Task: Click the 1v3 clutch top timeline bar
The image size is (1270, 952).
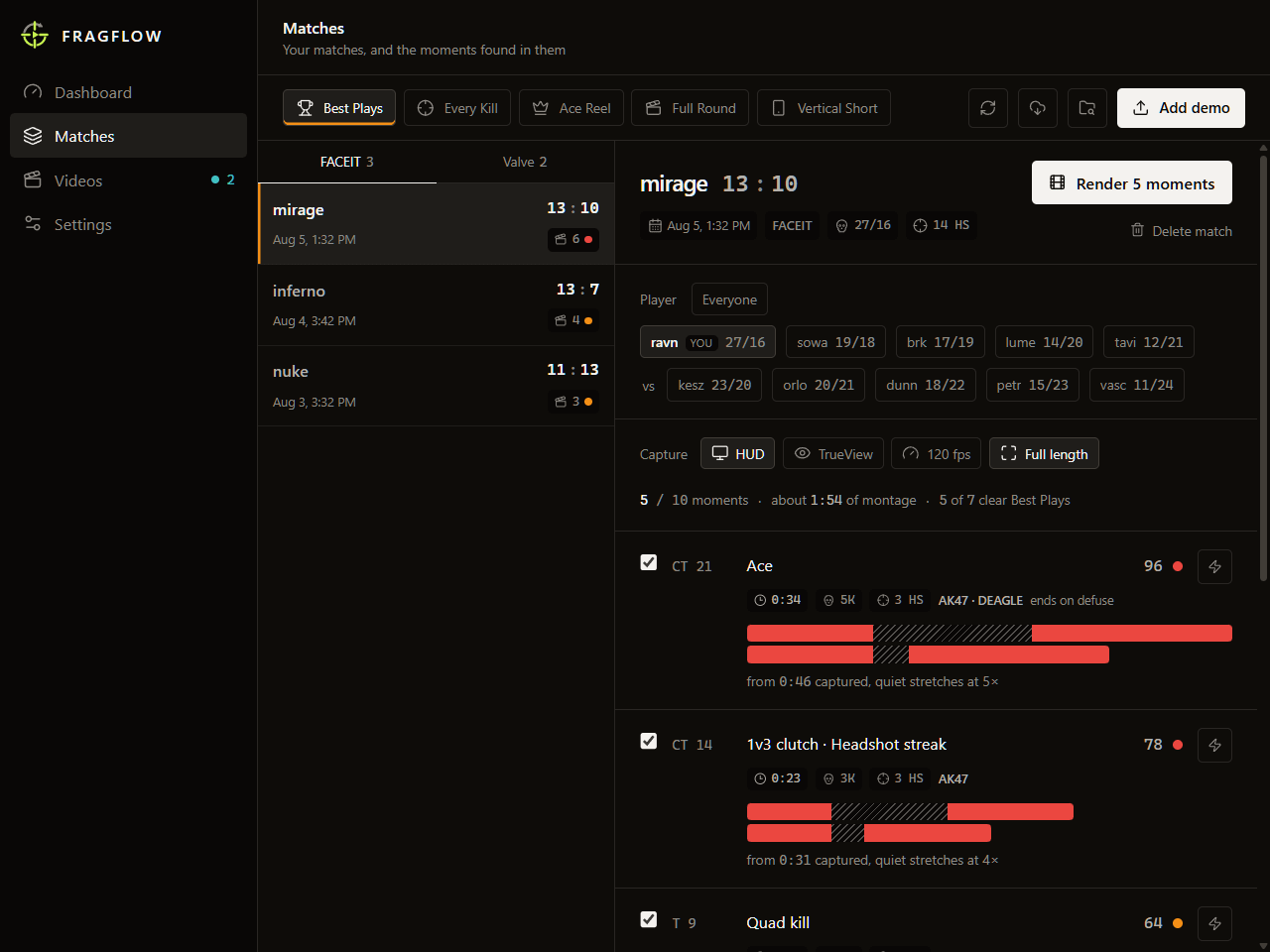Action: click(x=910, y=812)
